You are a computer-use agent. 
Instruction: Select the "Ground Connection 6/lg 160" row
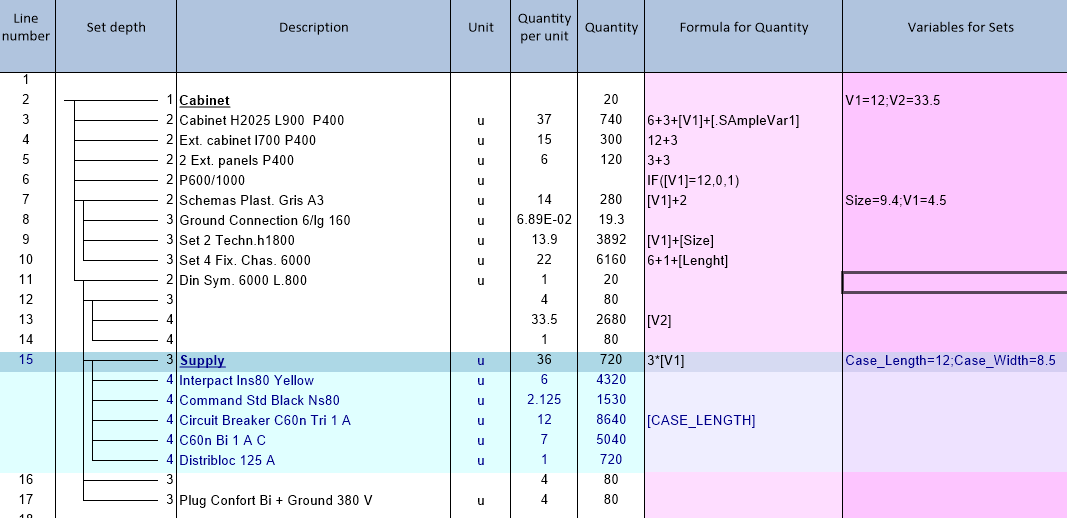[265, 220]
